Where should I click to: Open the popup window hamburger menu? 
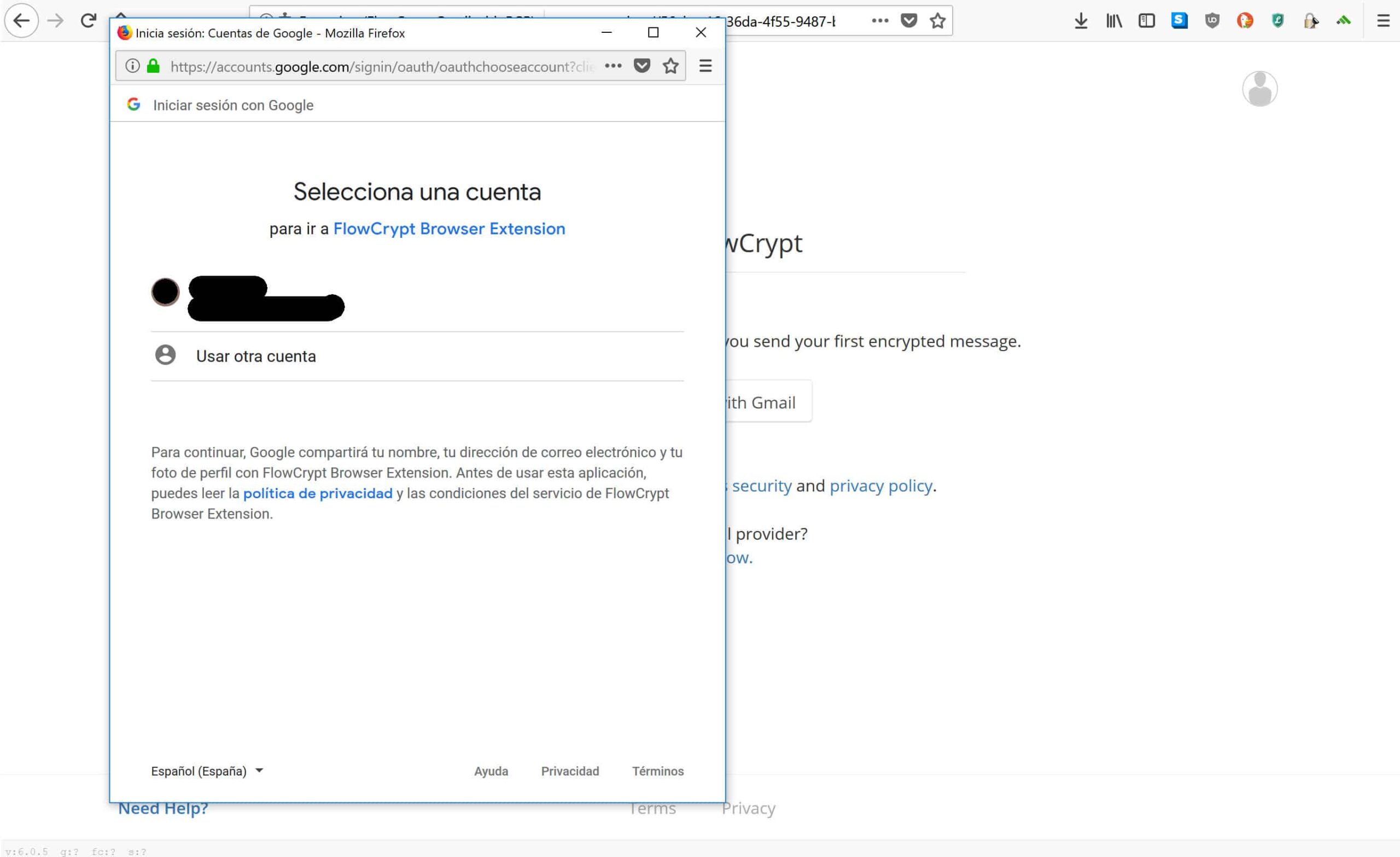point(705,66)
